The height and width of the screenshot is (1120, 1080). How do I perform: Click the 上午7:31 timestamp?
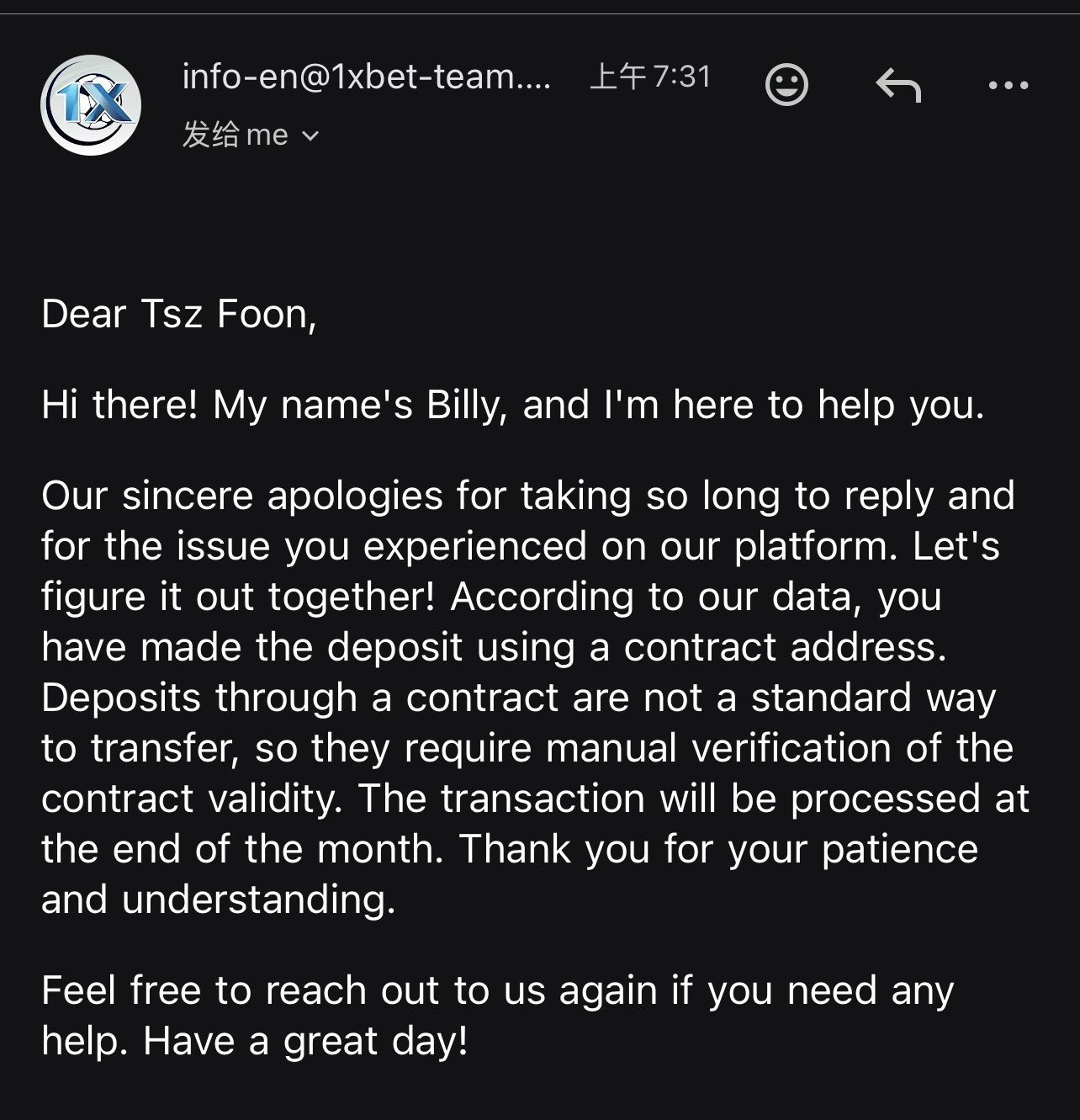click(x=650, y=77)
